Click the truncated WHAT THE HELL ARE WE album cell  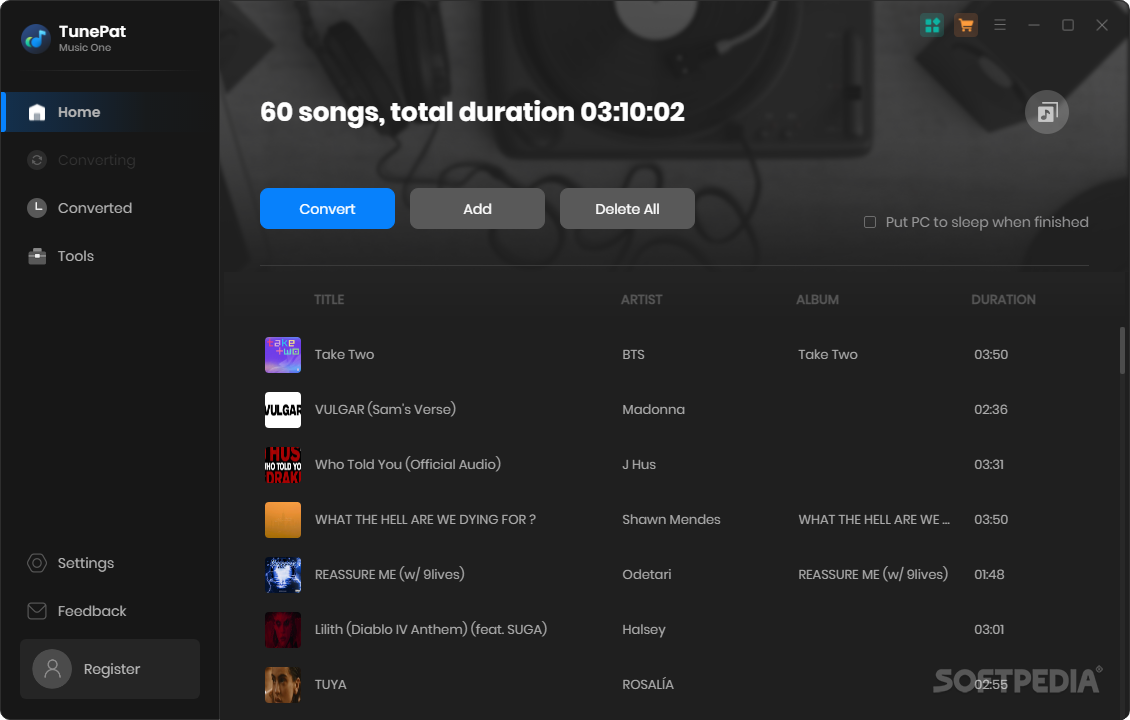click(874, 520)
